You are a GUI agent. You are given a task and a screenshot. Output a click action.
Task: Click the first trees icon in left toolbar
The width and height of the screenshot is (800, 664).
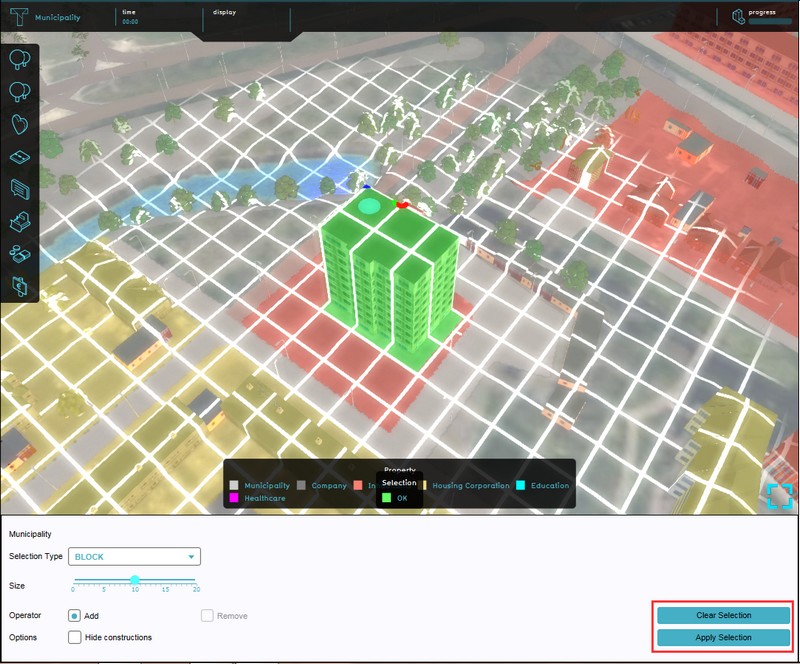click(19, 60)
